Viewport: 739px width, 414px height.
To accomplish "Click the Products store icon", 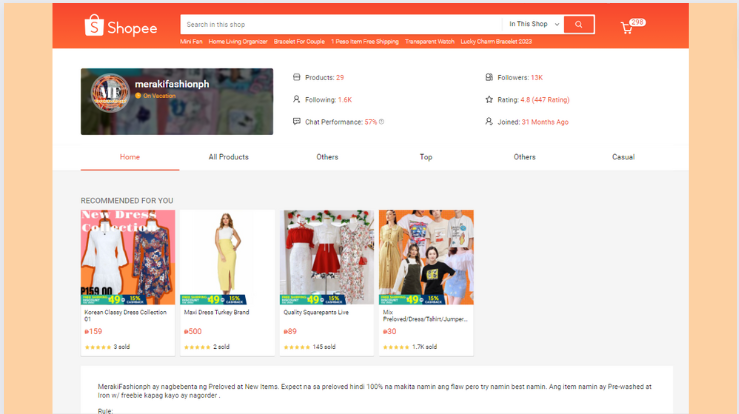I will point(296,77).
